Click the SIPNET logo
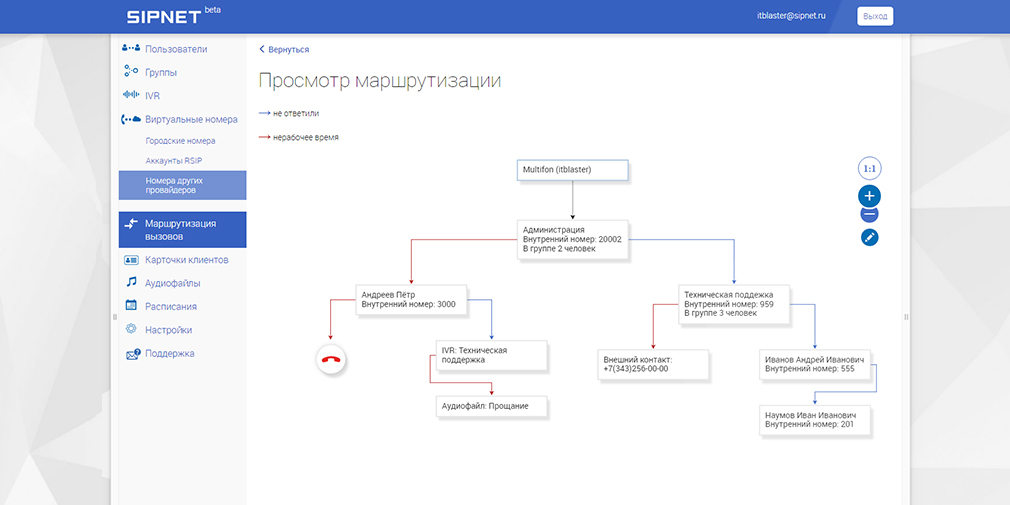The image size is (1010, 505). (164, 16)
